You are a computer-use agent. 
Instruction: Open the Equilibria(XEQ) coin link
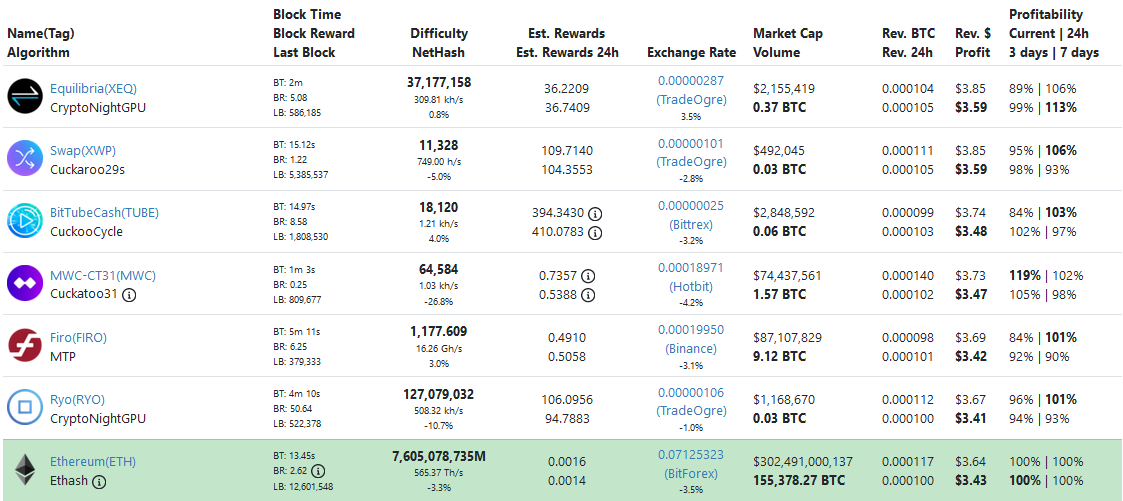(x=93, y=89)
